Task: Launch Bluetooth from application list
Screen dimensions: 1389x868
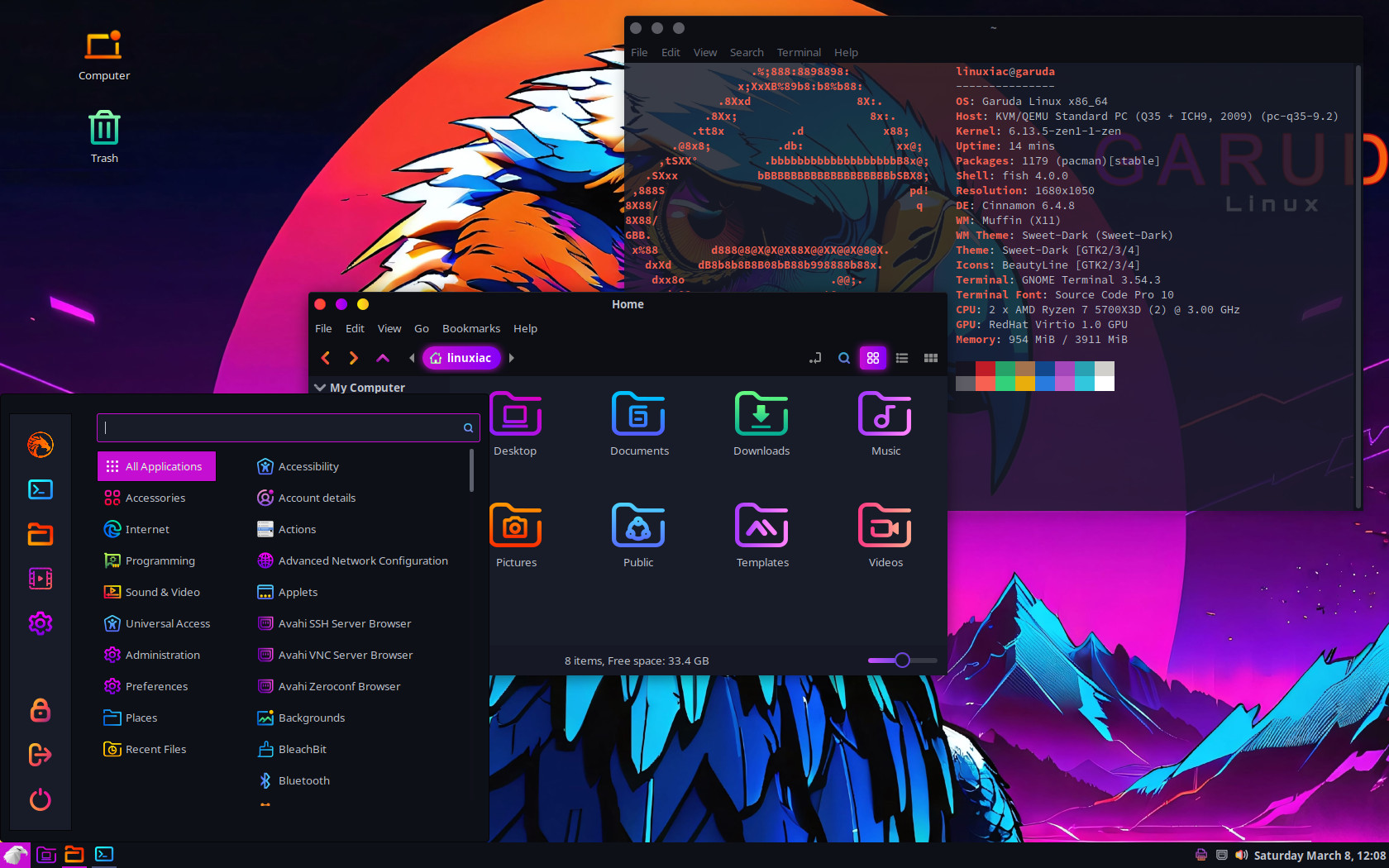Action: 360,780
